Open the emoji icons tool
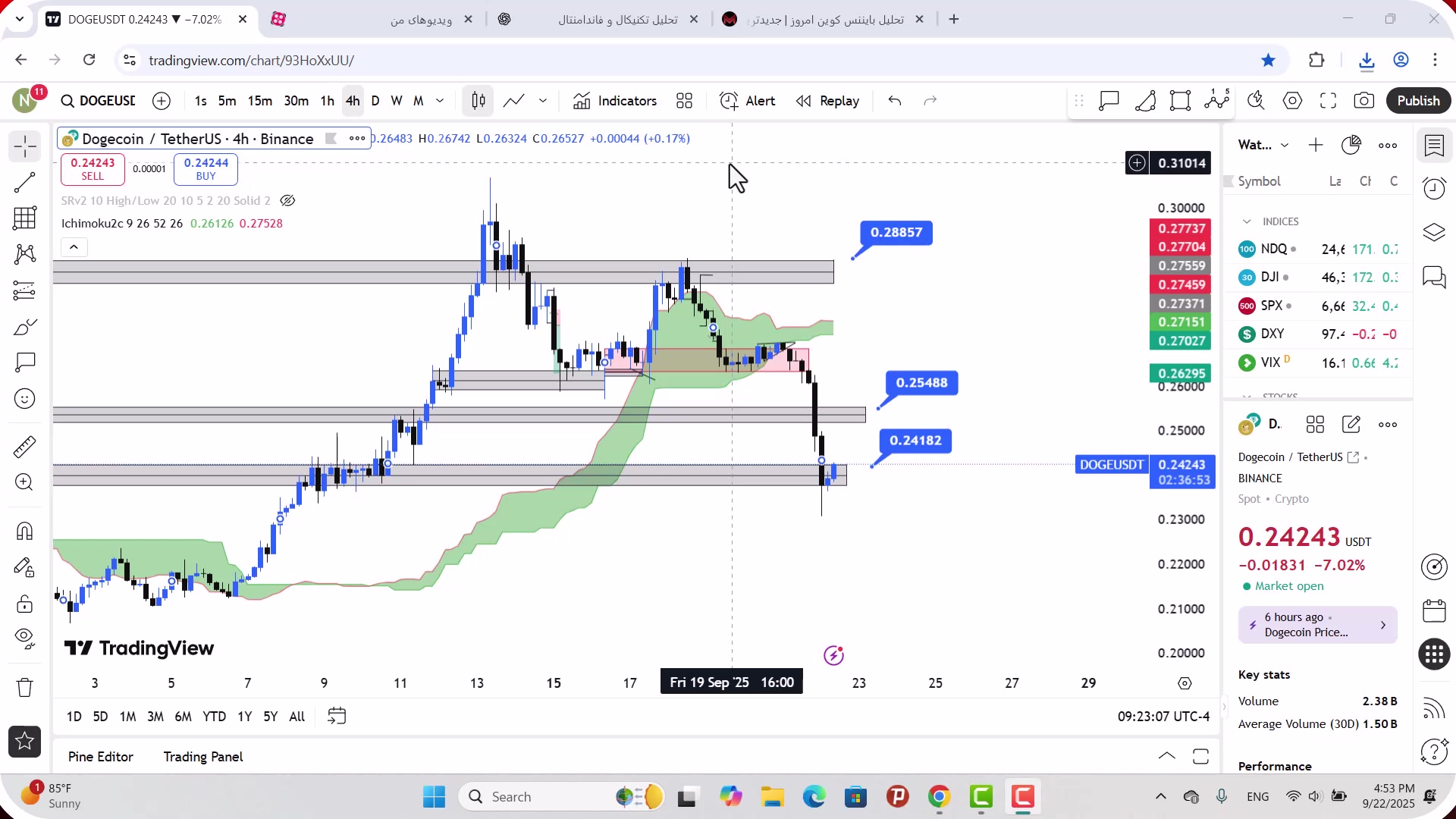Viewport: 1456px width, 819px height. click(x=25, y=399)
